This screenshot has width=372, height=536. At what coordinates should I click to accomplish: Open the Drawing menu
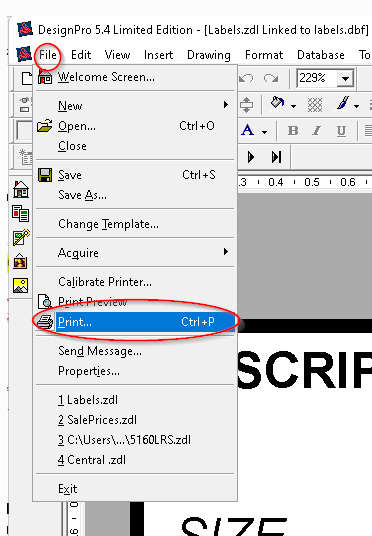(x=209, y=55)
